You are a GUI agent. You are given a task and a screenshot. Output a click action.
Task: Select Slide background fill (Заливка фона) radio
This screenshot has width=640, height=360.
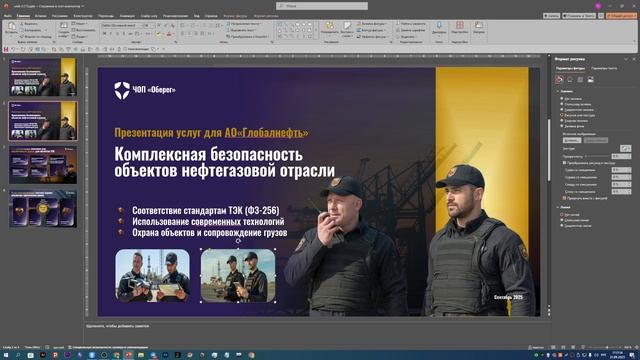(x=562, y=126)
